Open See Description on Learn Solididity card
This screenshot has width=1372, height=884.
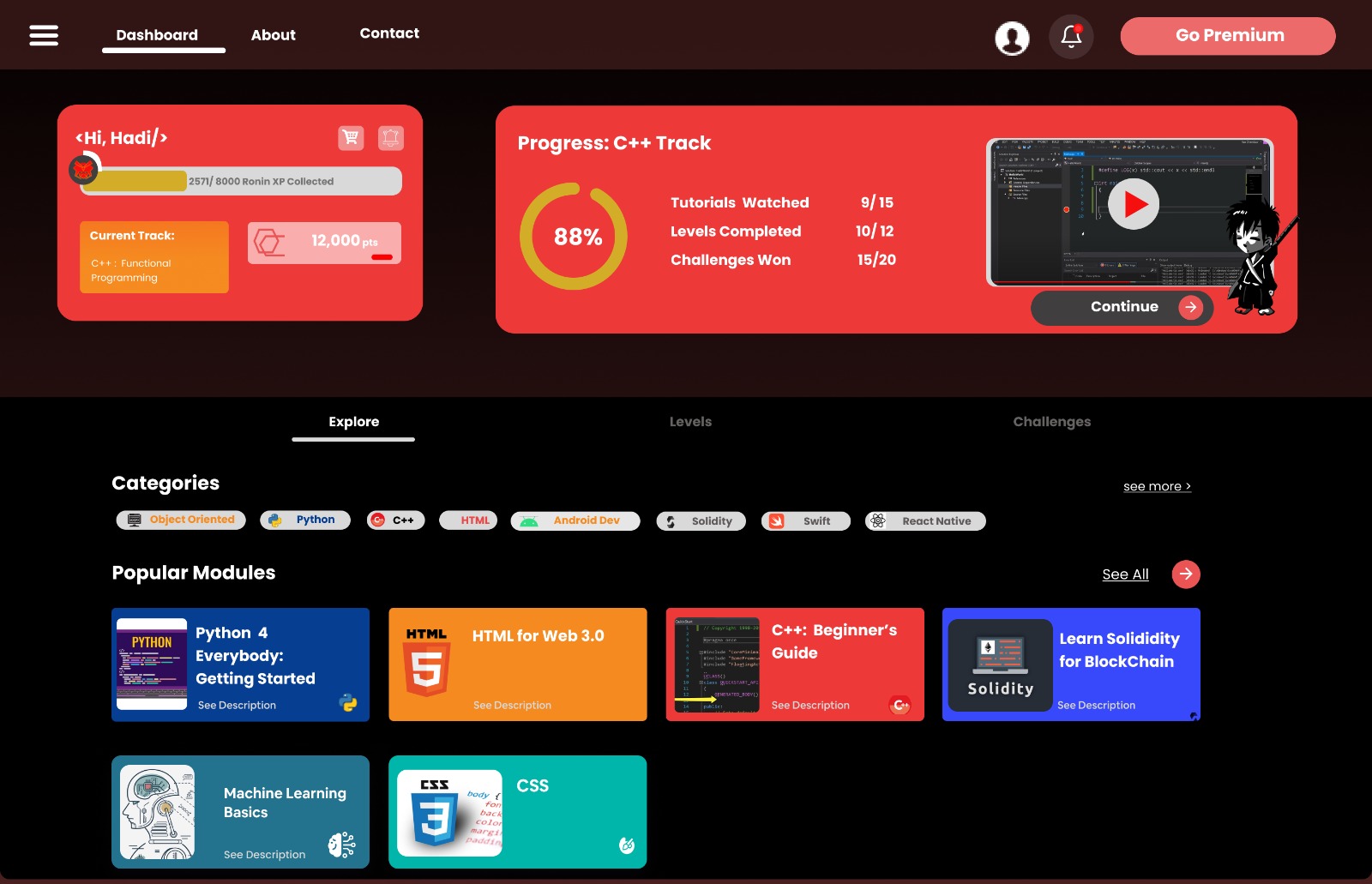point(1096,706)
